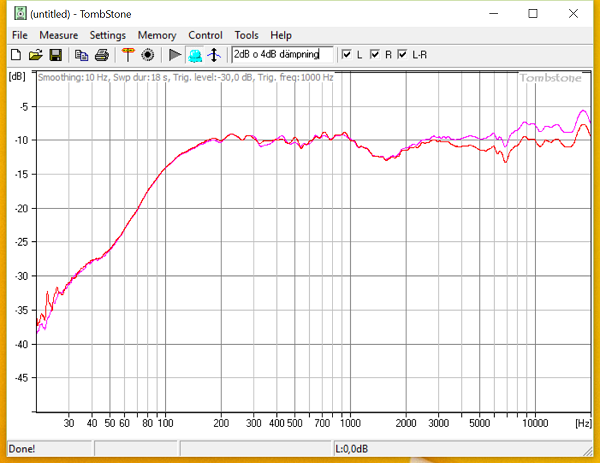Viewport: 600px width, 463px height.
Task: Click the '[dB]' axis unit label
Action: click(17, 76)
